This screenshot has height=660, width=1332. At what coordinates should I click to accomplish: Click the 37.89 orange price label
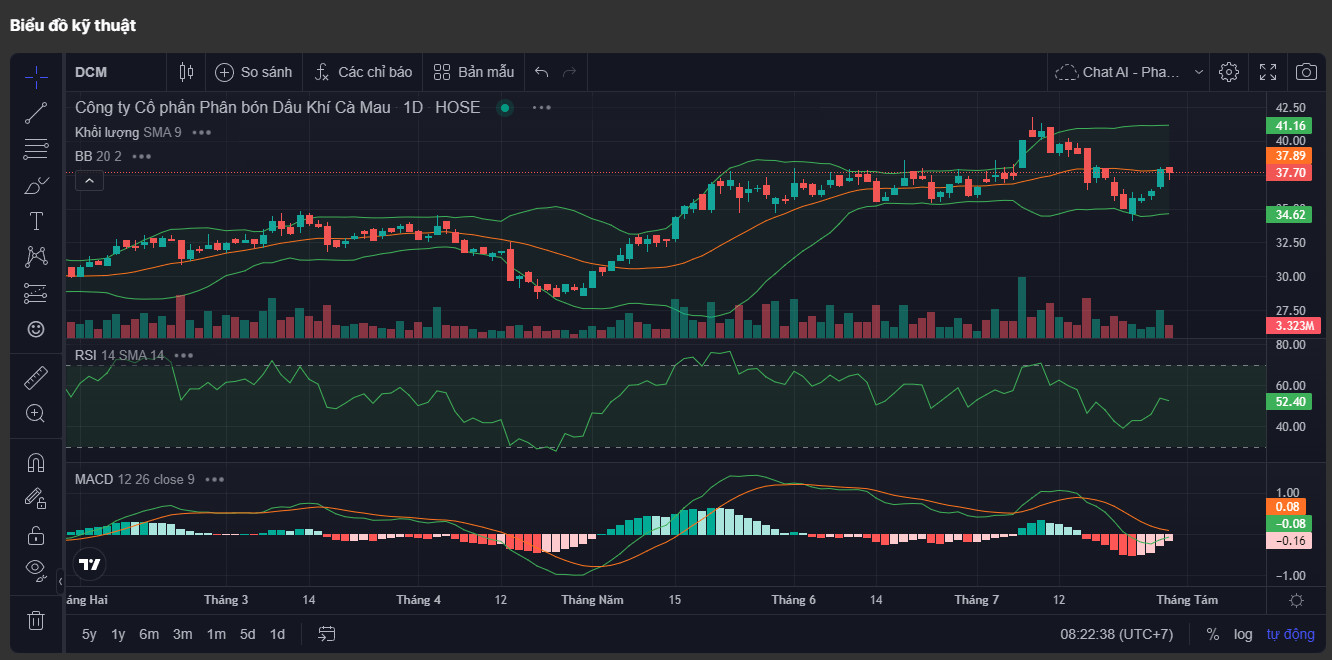click(x=1291, y=156)
